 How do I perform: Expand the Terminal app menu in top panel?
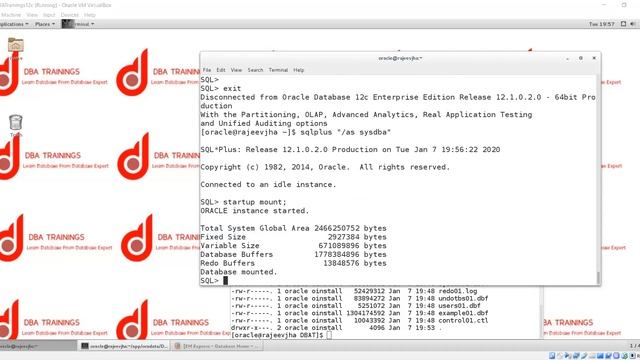[78, 24]
